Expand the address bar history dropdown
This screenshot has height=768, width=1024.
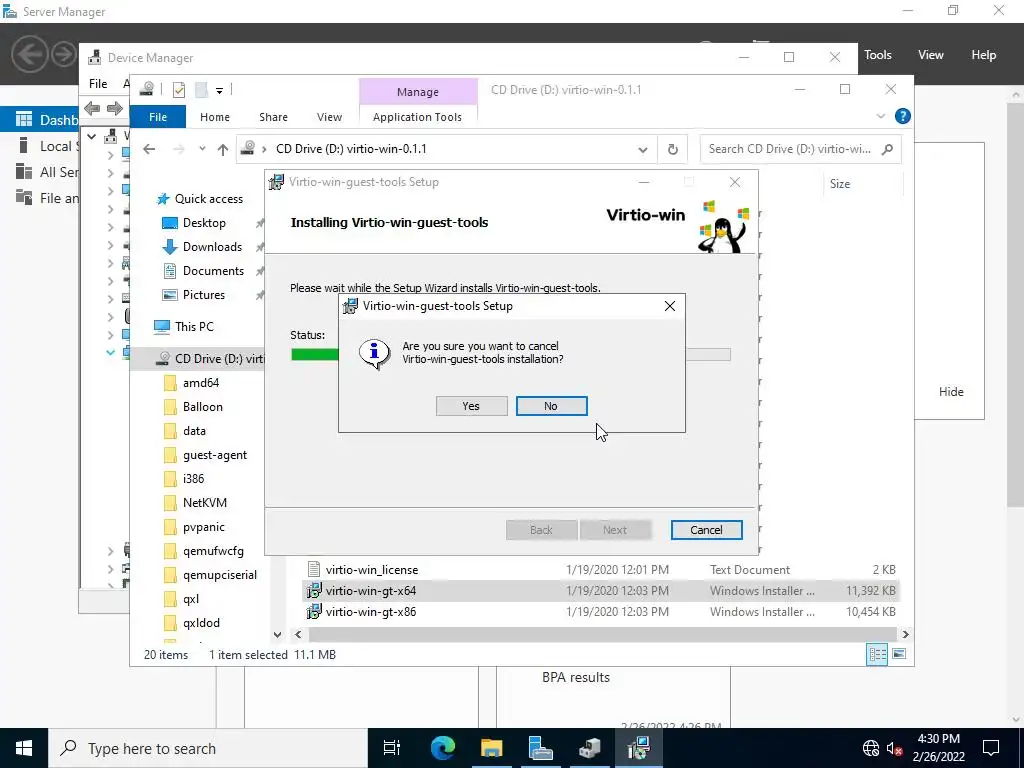click(643, 150)
